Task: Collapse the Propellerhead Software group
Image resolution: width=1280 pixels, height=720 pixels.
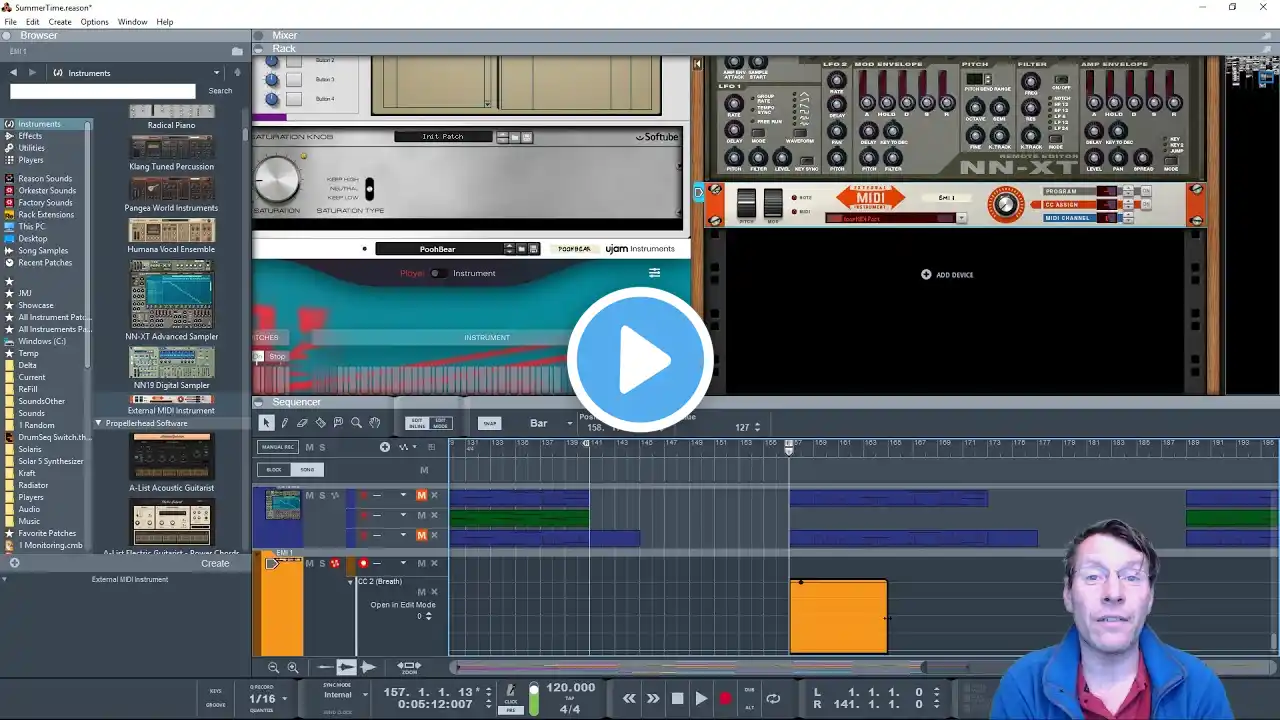Action: (98, 423)
